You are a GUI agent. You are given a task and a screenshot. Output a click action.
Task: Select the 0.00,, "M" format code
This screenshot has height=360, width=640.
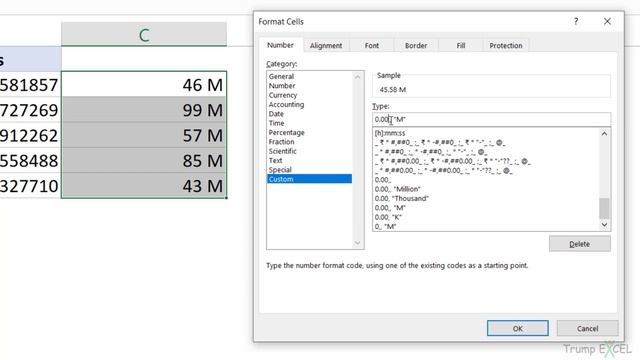(x=486, y=208)
